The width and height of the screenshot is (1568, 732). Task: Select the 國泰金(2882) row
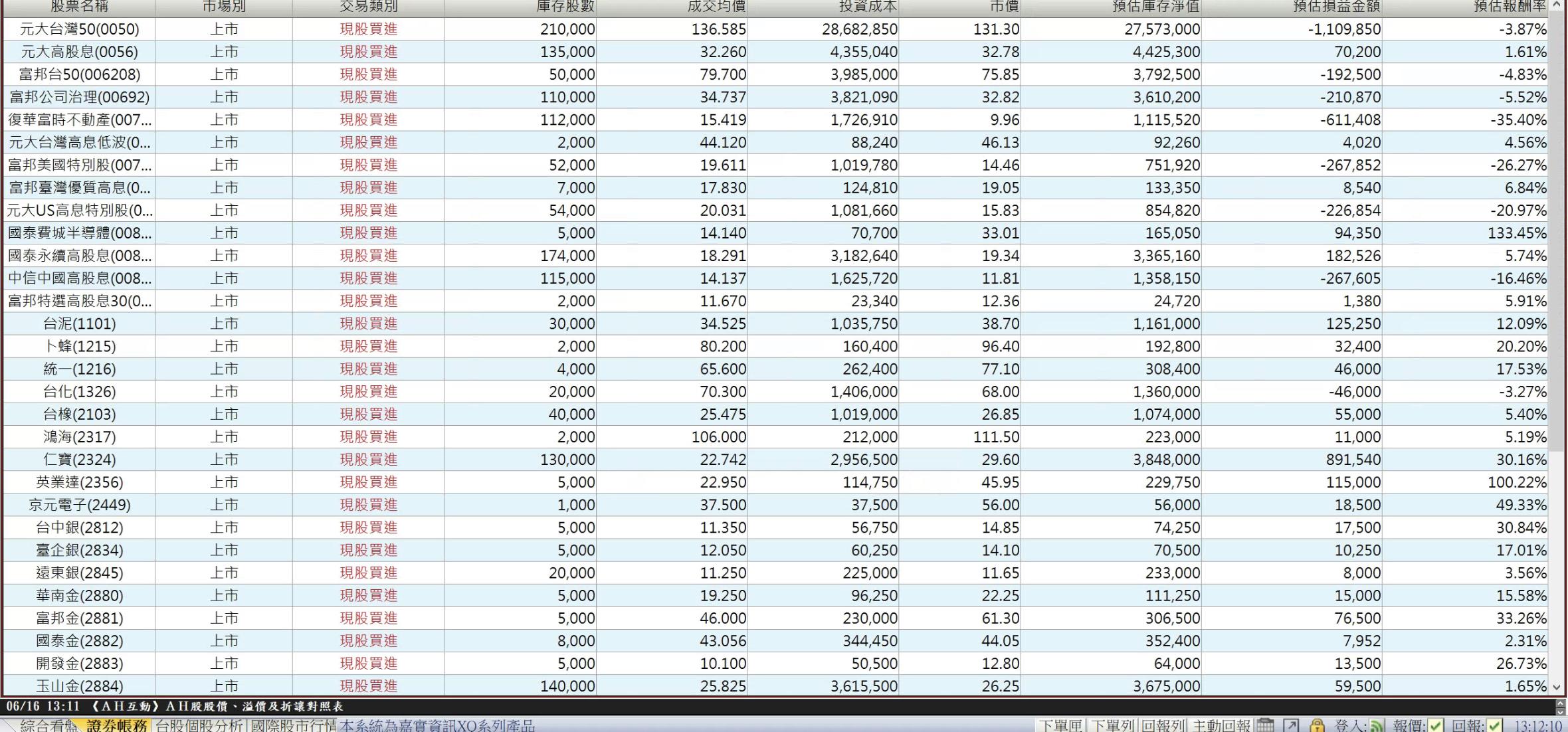pos(776,640)
